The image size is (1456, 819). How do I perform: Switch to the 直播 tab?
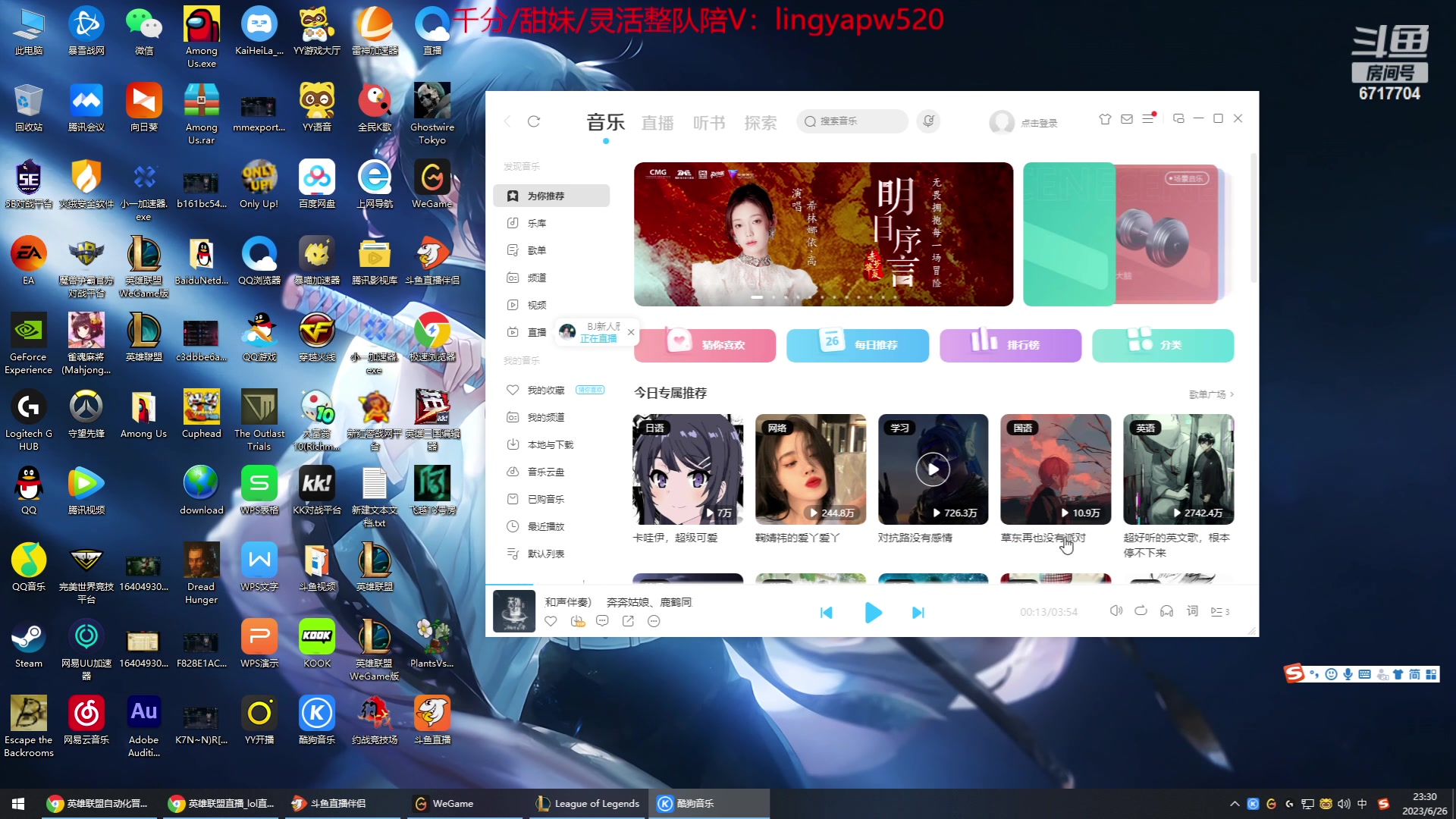tap(657, 123)
